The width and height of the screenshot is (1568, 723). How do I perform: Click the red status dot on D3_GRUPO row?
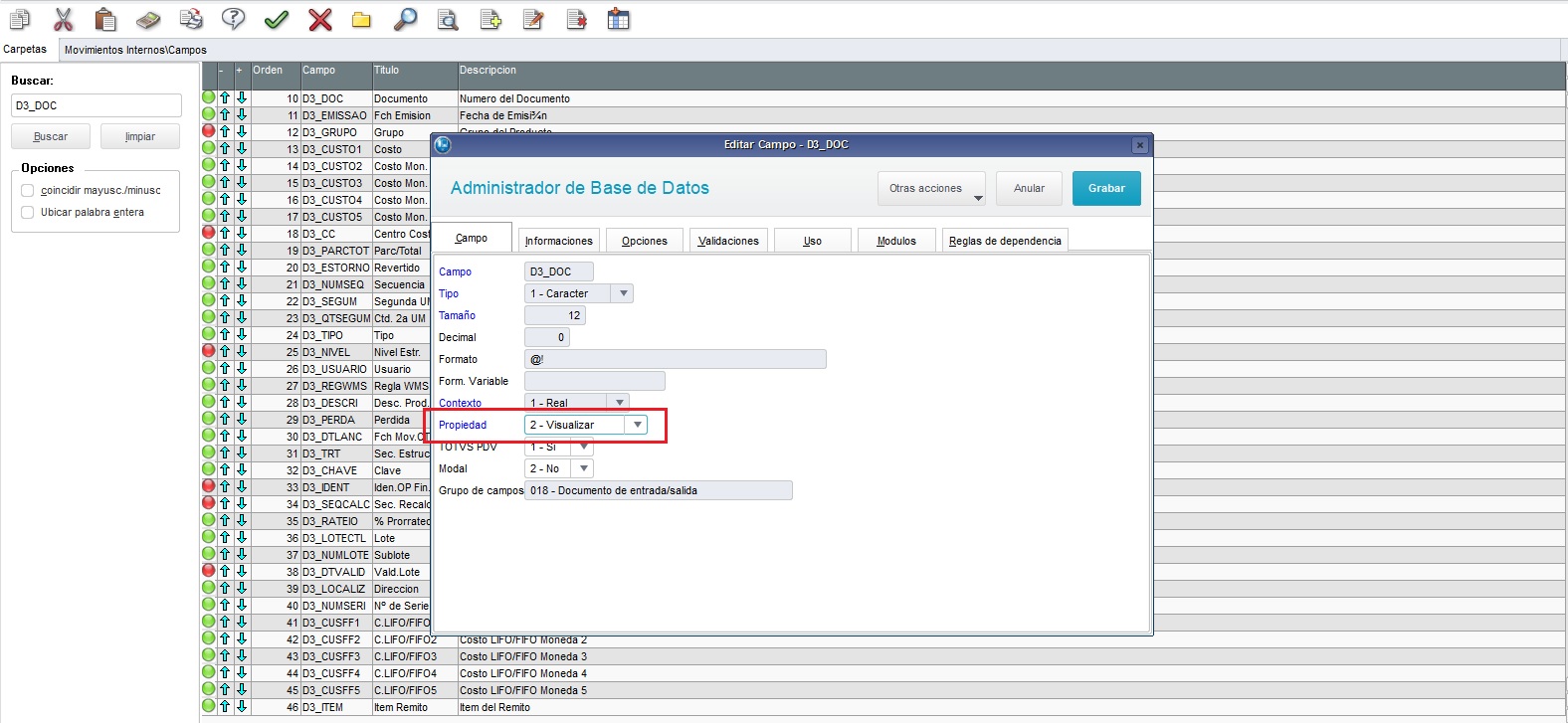click(209, 131)
